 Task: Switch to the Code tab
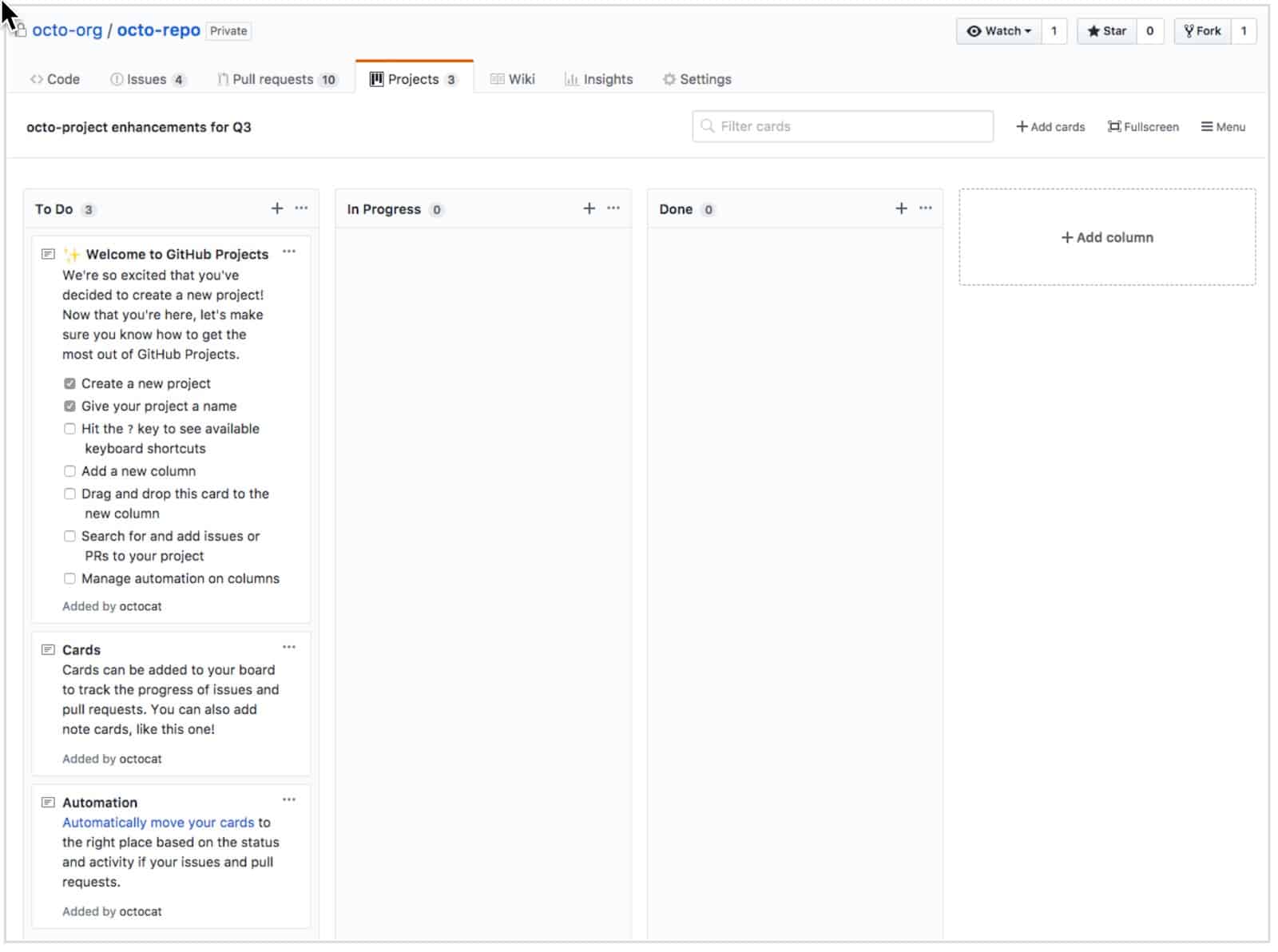point(55,79)
